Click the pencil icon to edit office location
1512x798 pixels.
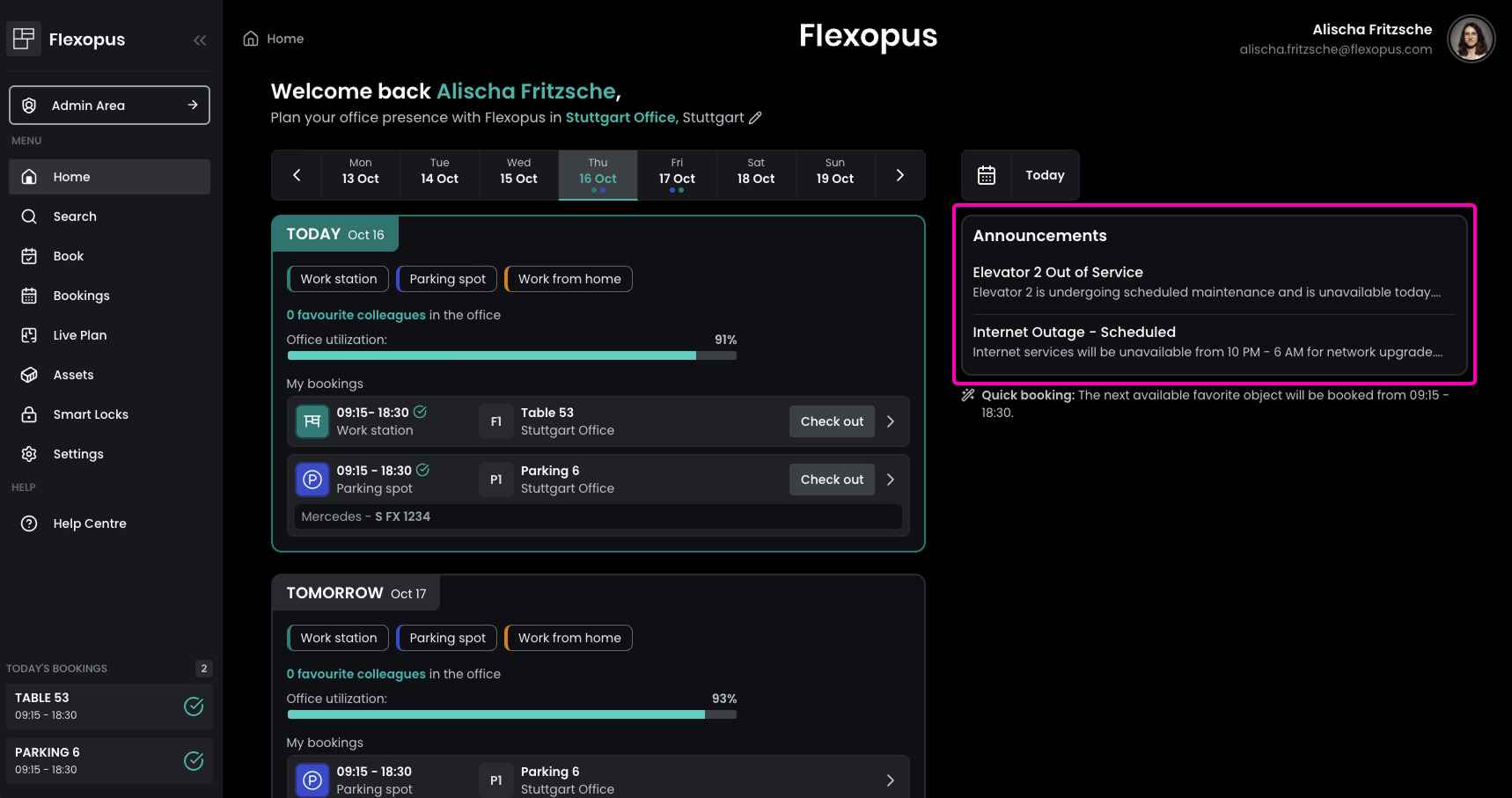click(x=755, y=118)
